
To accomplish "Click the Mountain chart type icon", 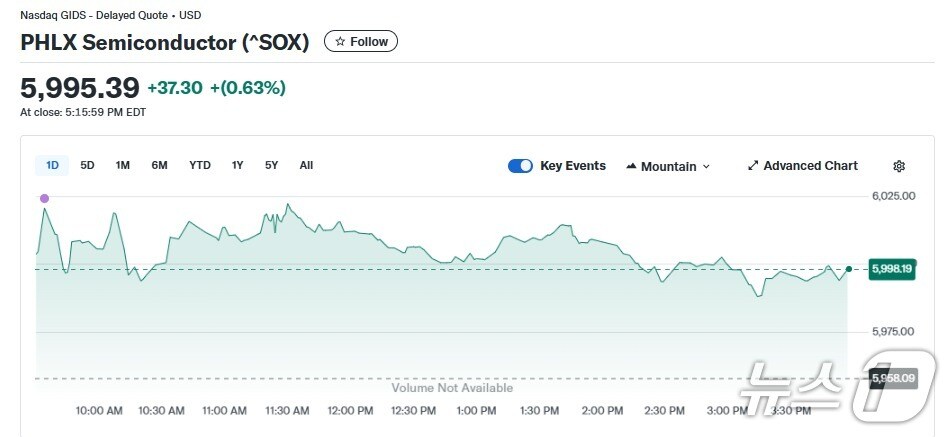I will [632, 166].
